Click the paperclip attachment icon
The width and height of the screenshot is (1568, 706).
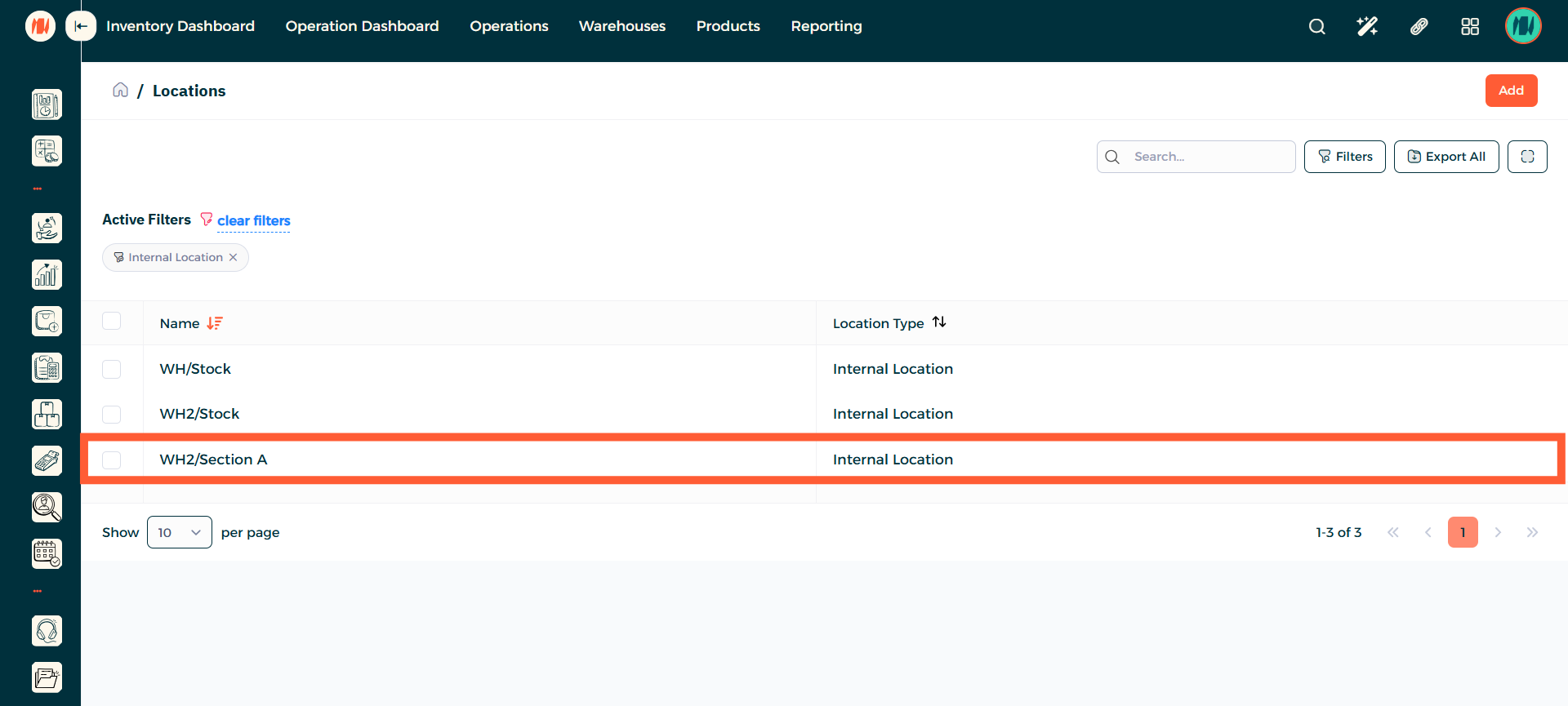click(1419, 26)
